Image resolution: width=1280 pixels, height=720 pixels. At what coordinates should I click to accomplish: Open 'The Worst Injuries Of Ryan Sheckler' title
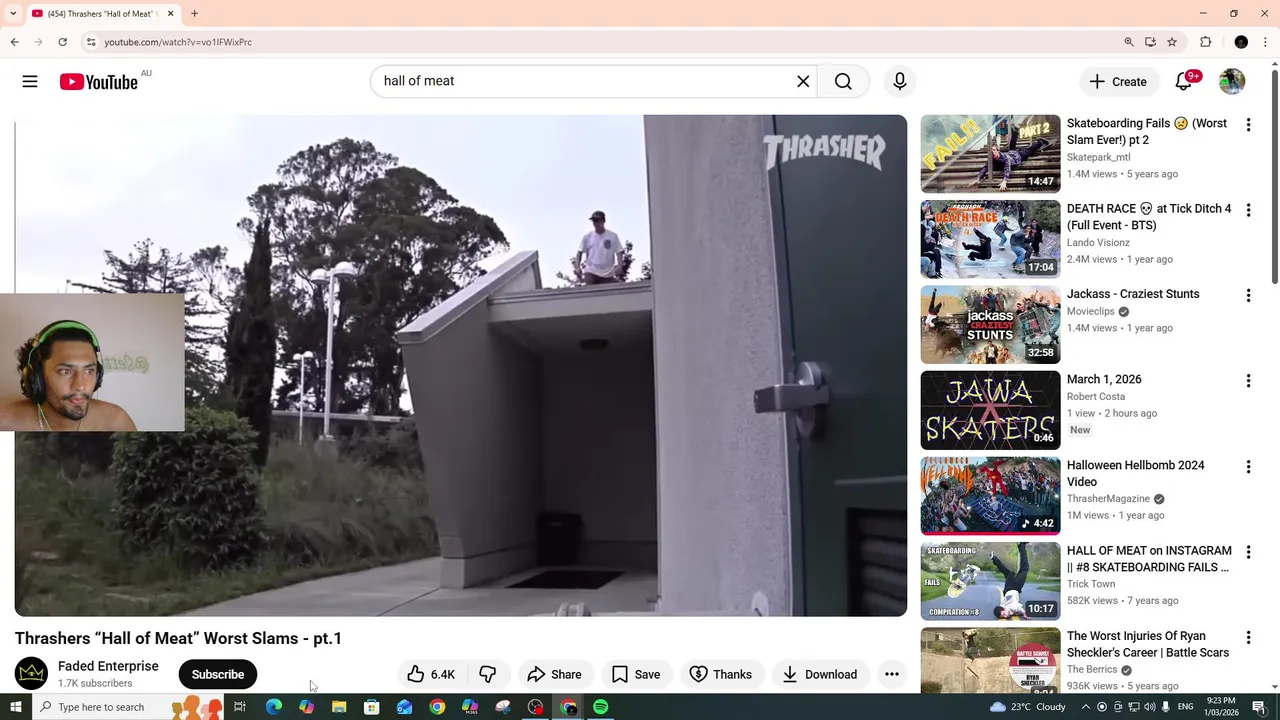(1148, 644)
